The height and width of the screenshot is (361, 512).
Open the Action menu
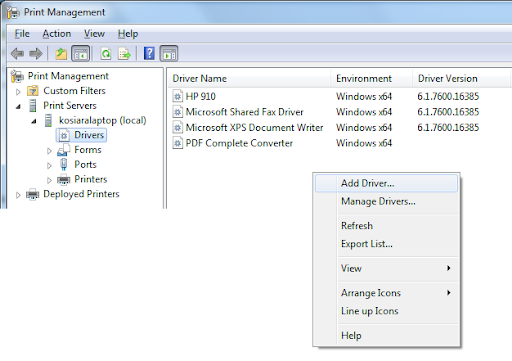coord(57,34)
